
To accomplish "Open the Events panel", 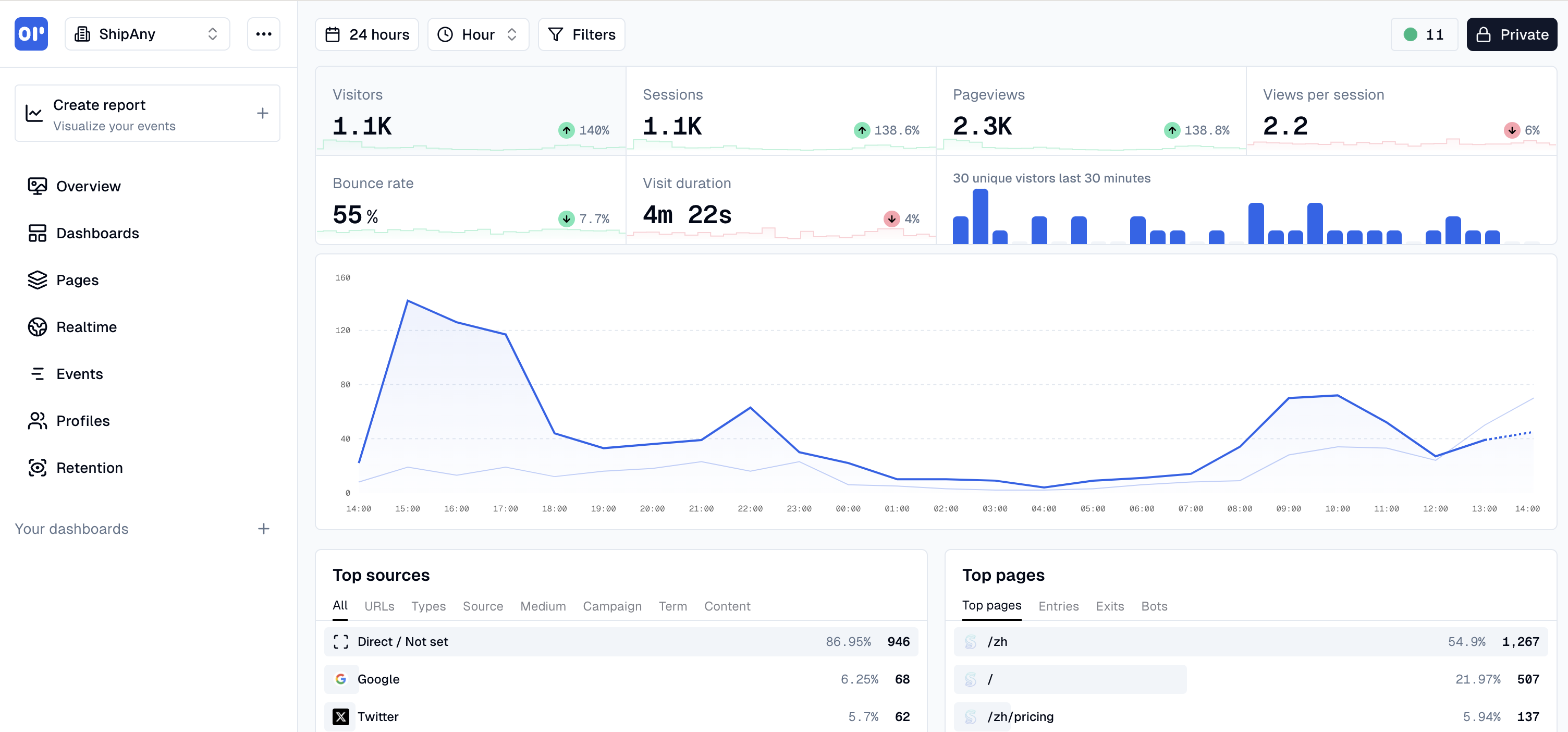I will (80, 373).
